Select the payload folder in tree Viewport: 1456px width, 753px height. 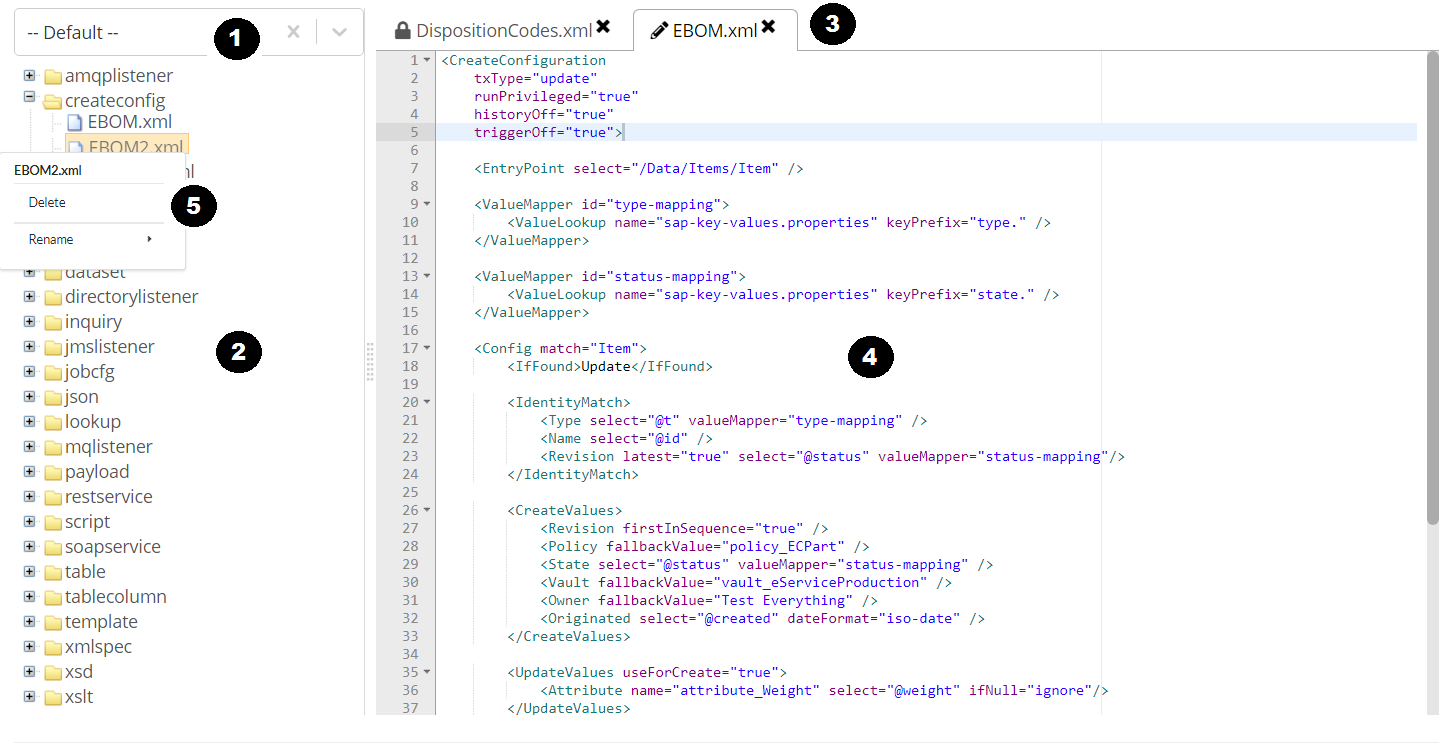coord(97,471)
